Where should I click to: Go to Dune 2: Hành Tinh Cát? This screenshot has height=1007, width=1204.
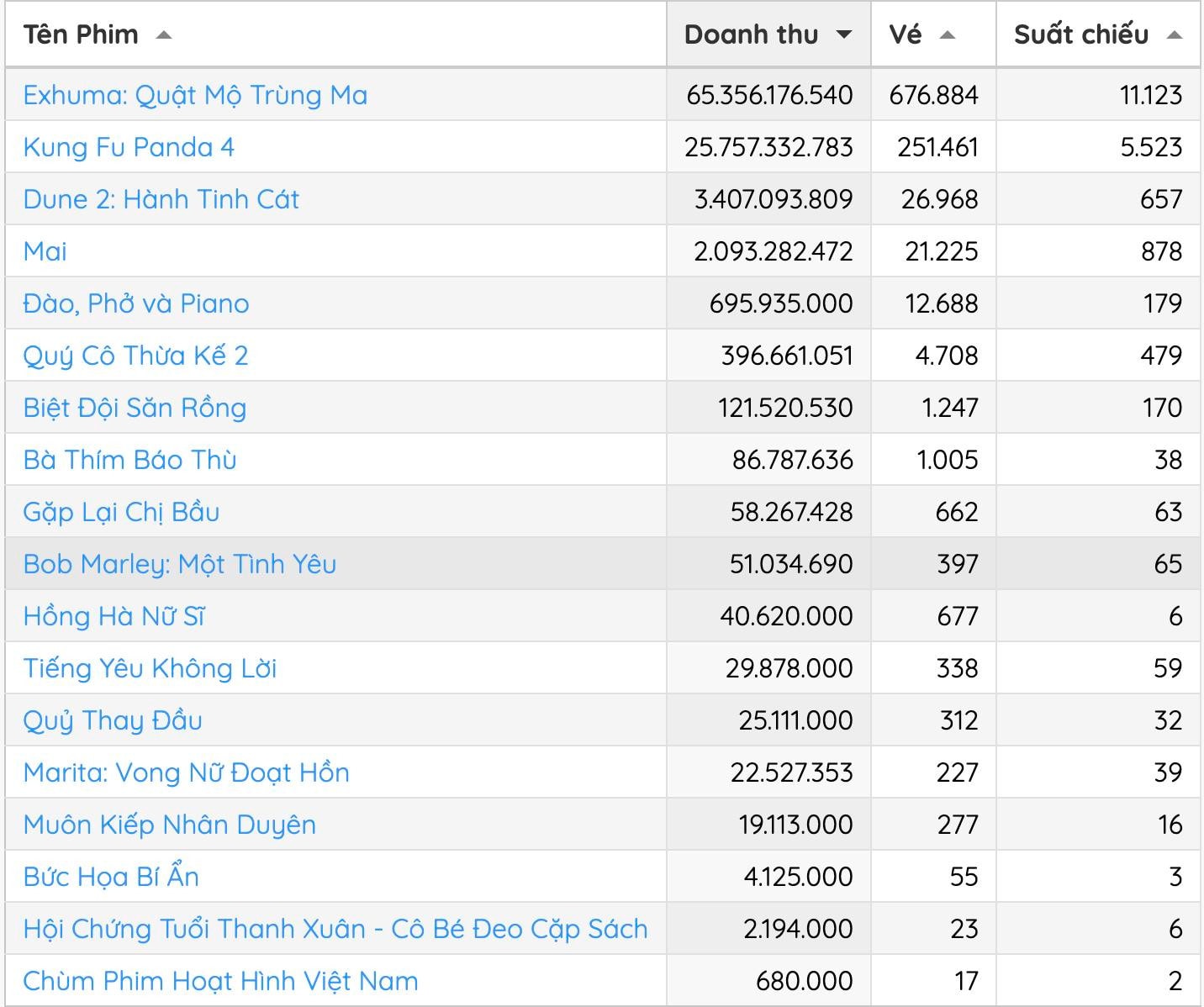coord(161,199)
